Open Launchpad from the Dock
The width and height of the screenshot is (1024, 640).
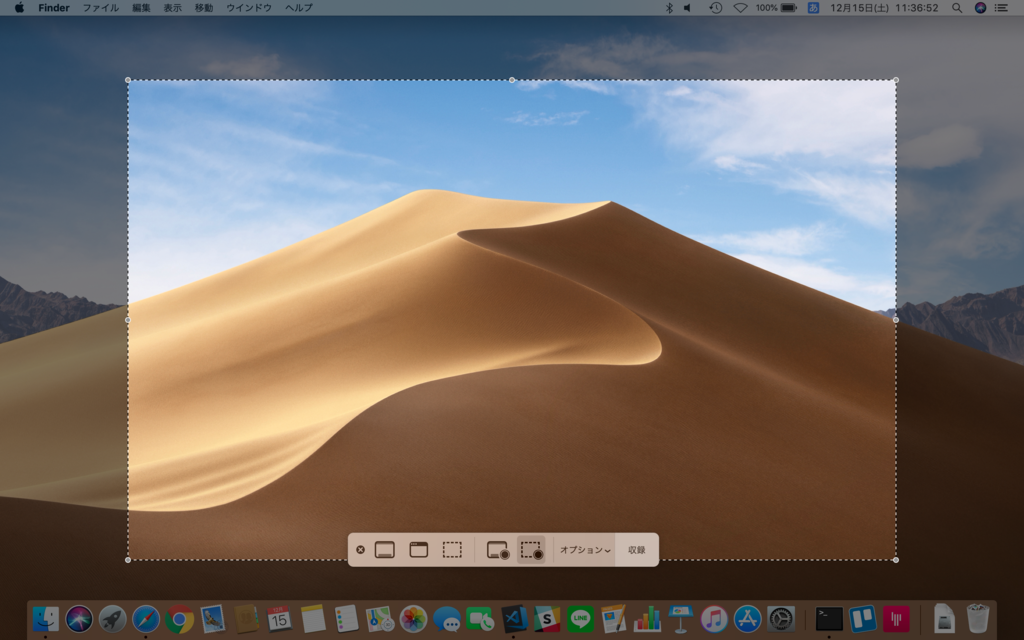(x=112, y=618)
